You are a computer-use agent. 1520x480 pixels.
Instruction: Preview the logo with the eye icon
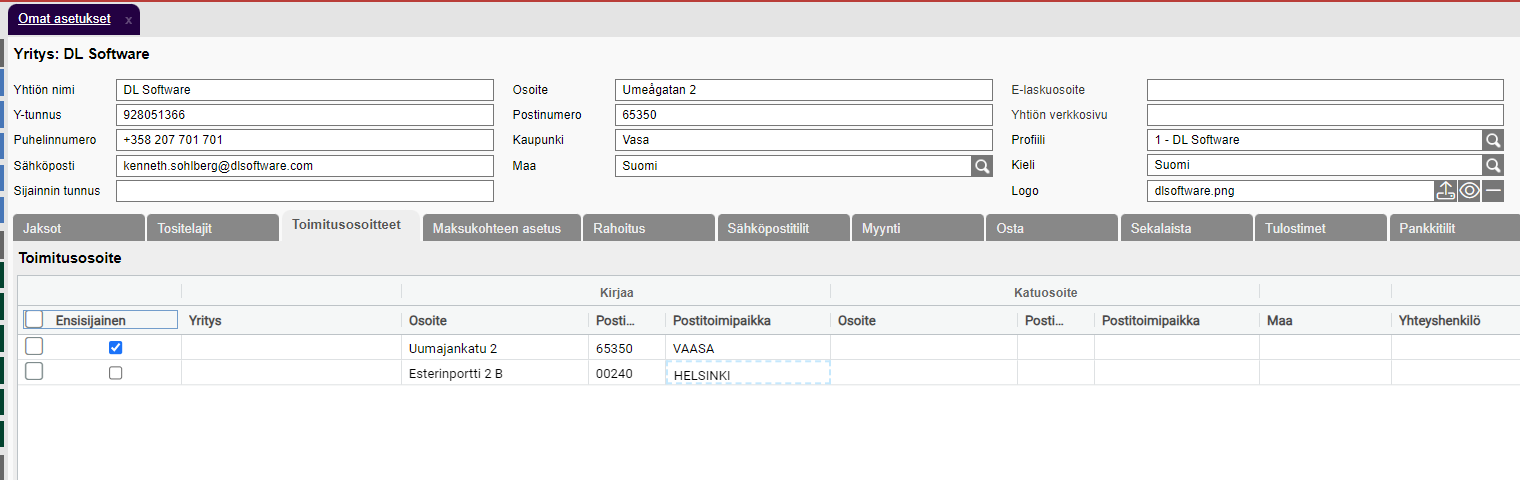(1469, 191)
